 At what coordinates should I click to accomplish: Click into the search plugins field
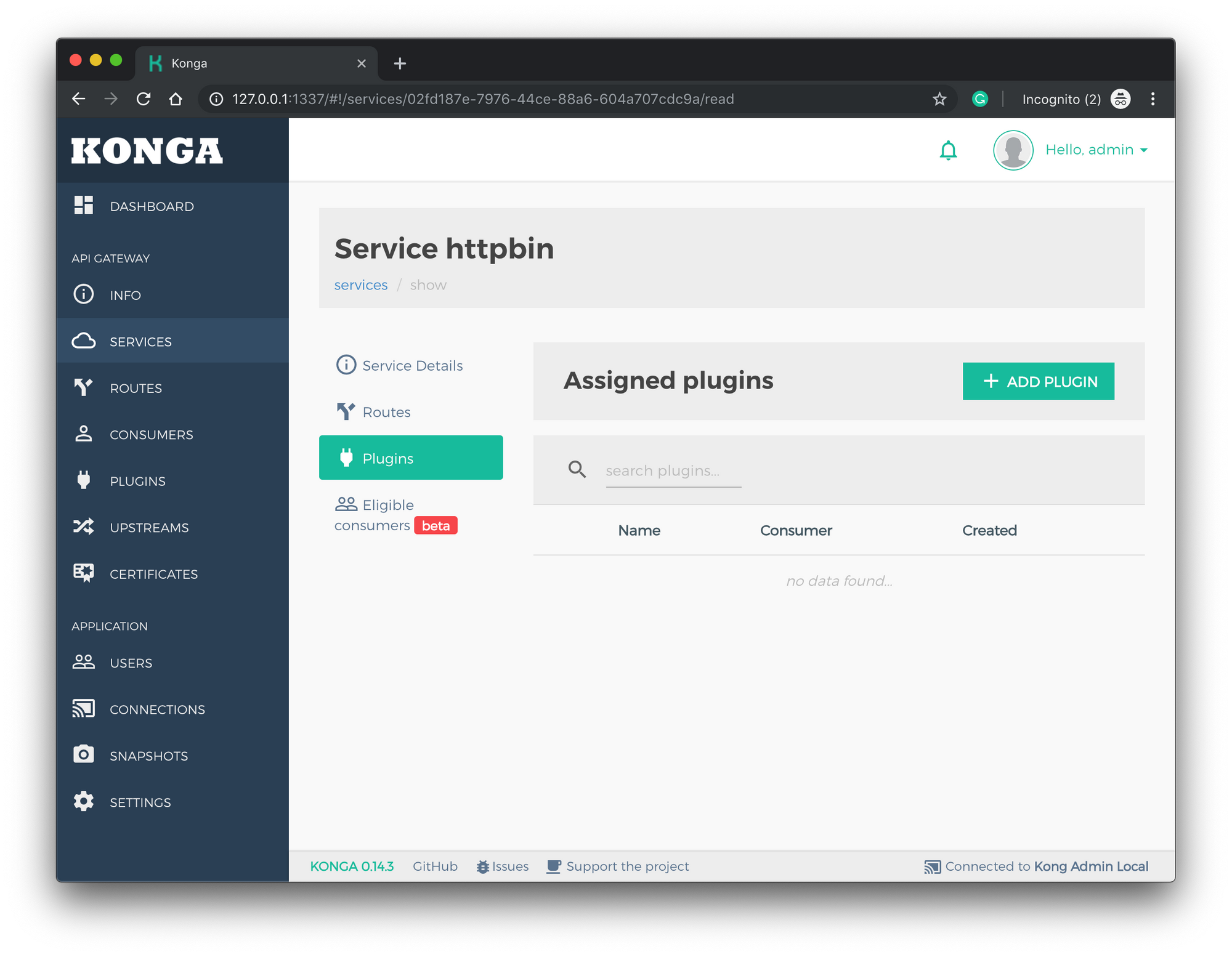673,470
